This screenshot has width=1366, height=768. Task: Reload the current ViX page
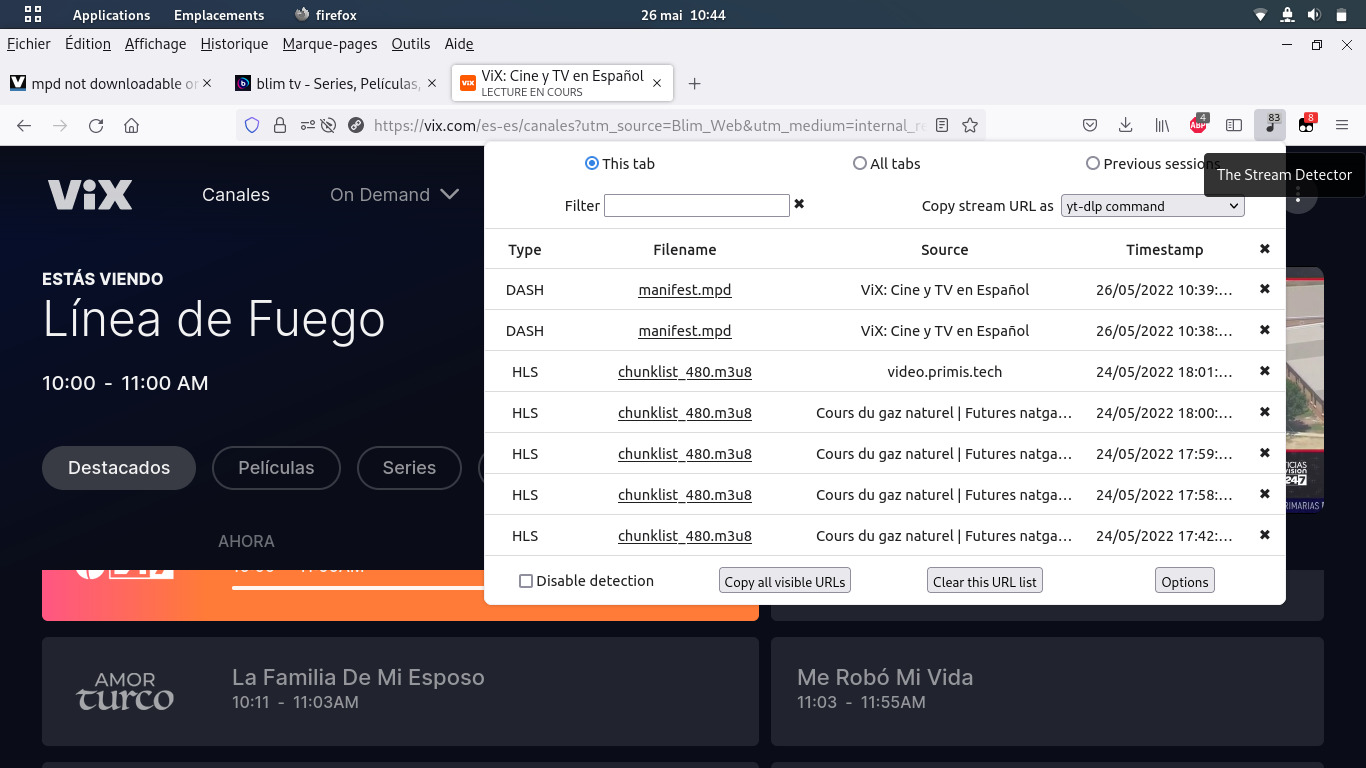pos(96,126)
